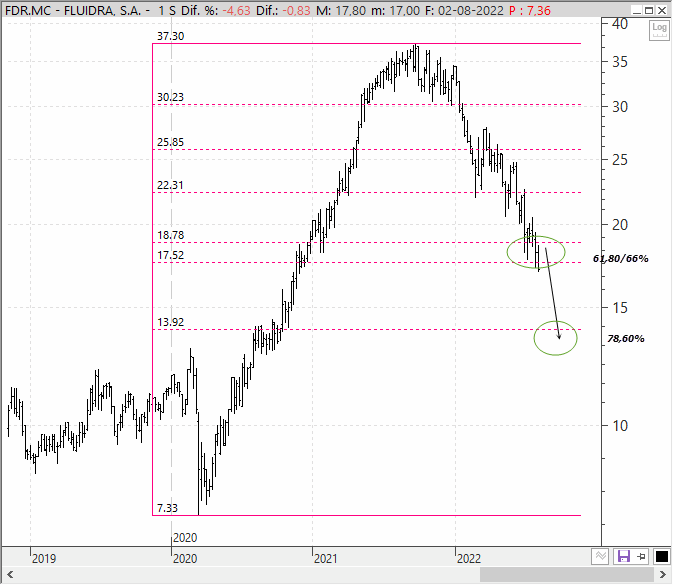Click the M: 17,80 high value in title
The image size is (673, 585).
coord(341,10)
